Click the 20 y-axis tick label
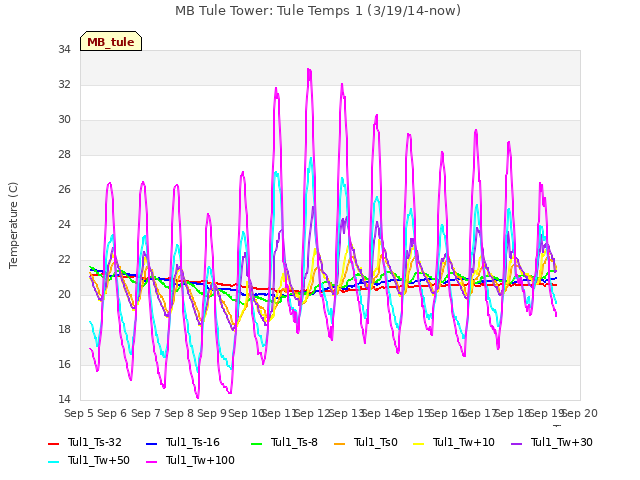Viewport: 640px width, 480px height. (64, 294)
